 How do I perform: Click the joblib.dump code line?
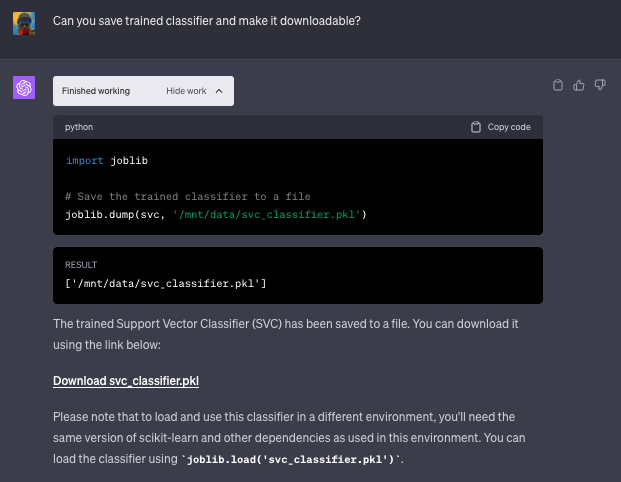pos(215,214)
